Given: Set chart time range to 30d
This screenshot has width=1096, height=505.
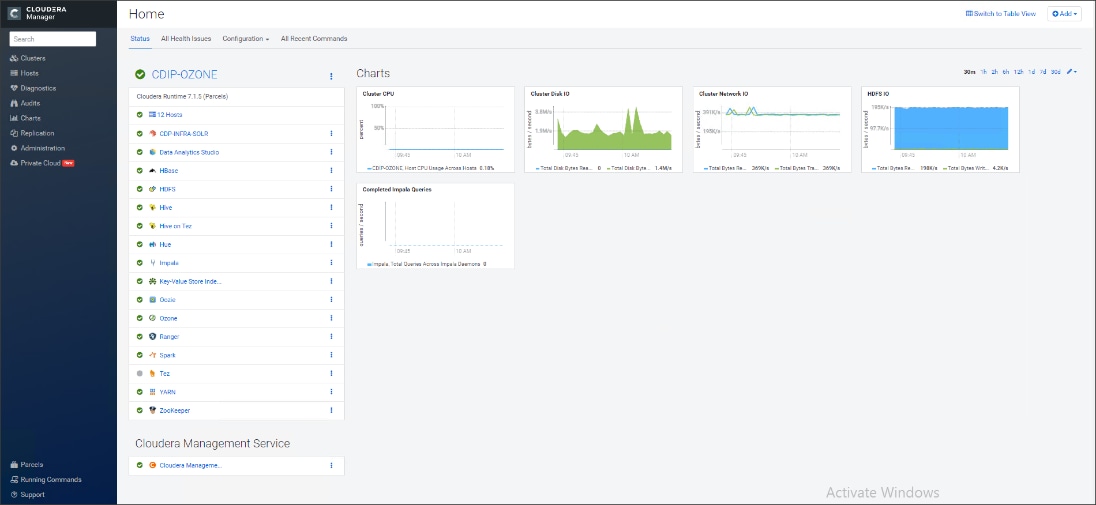Looking at the screenshot, I should pos(1055,72).
